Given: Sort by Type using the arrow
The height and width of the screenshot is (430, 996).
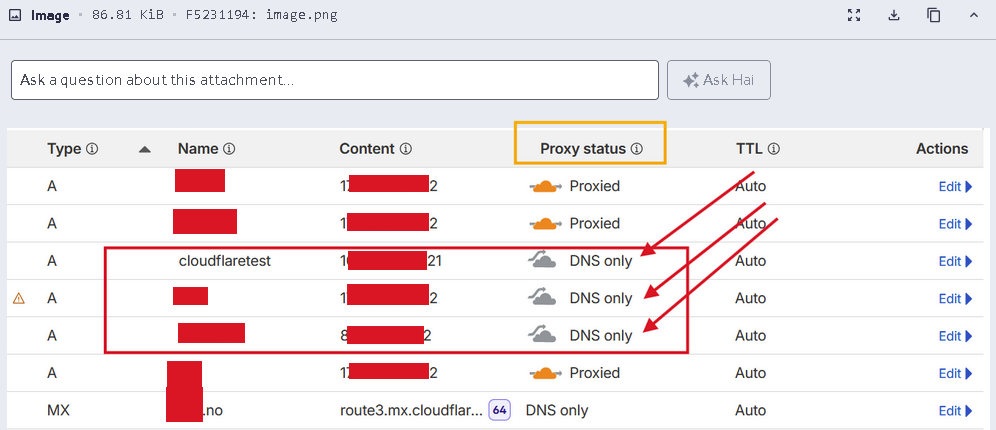Looking at the screenshot, I should click(x=145, y=149).
